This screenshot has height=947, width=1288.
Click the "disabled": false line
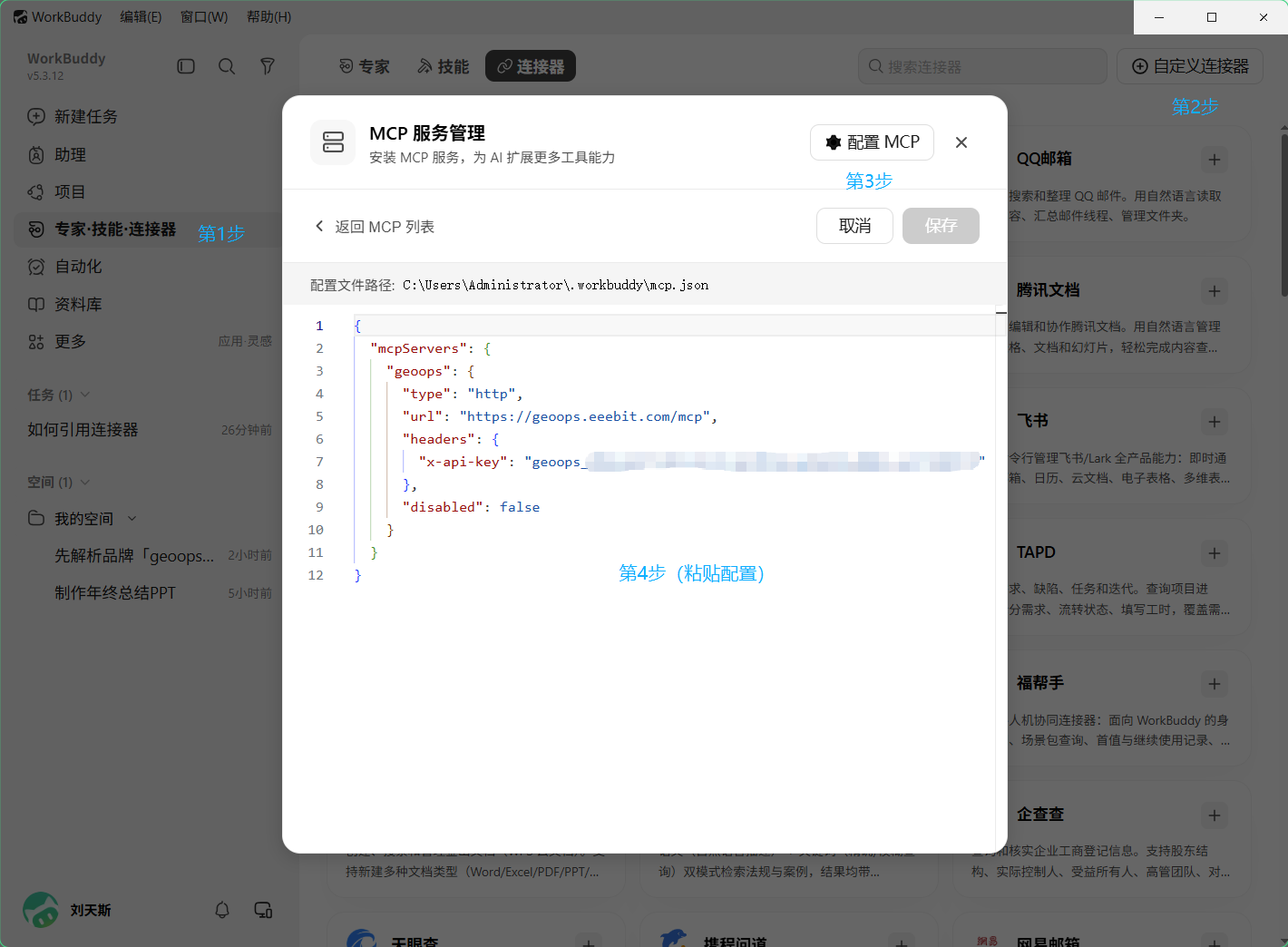tap(471, 507)
